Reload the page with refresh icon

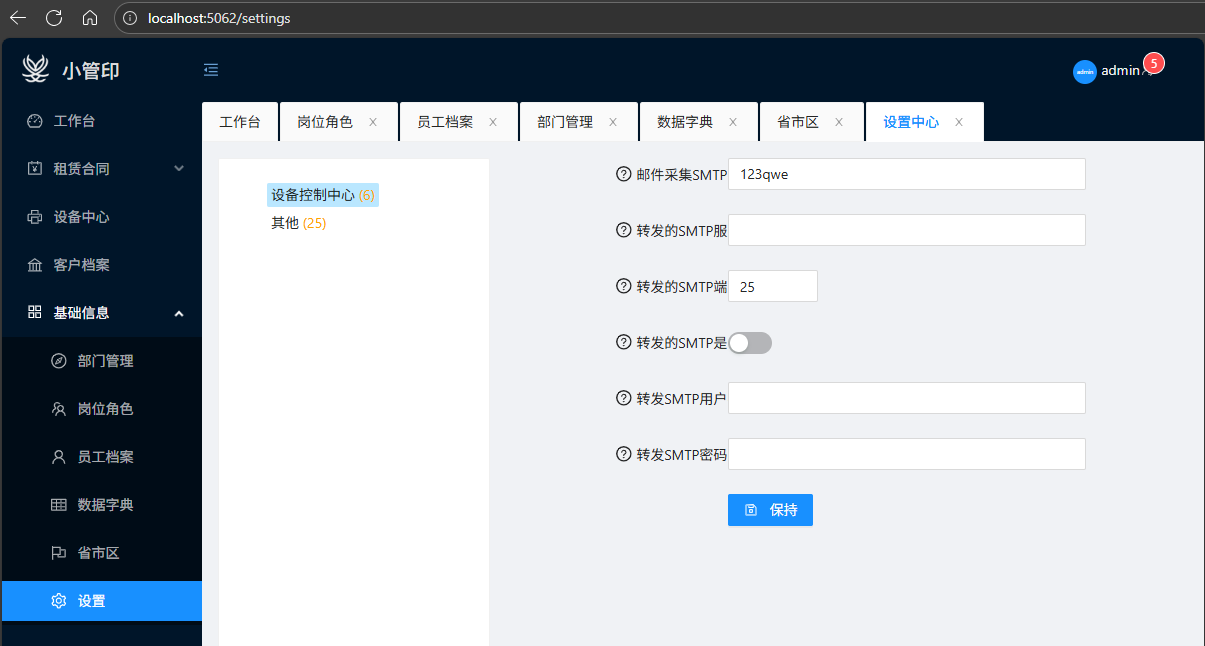pos(54,18)
